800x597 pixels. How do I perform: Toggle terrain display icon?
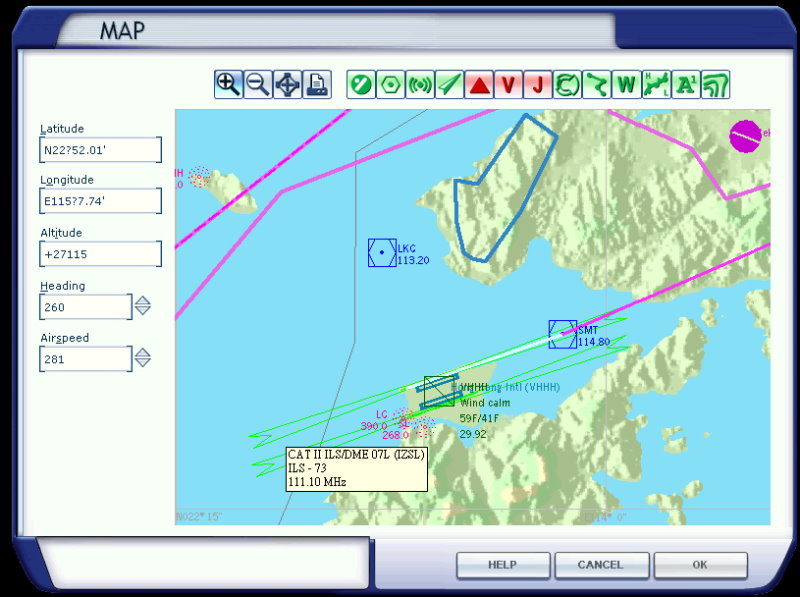[715, 84]
